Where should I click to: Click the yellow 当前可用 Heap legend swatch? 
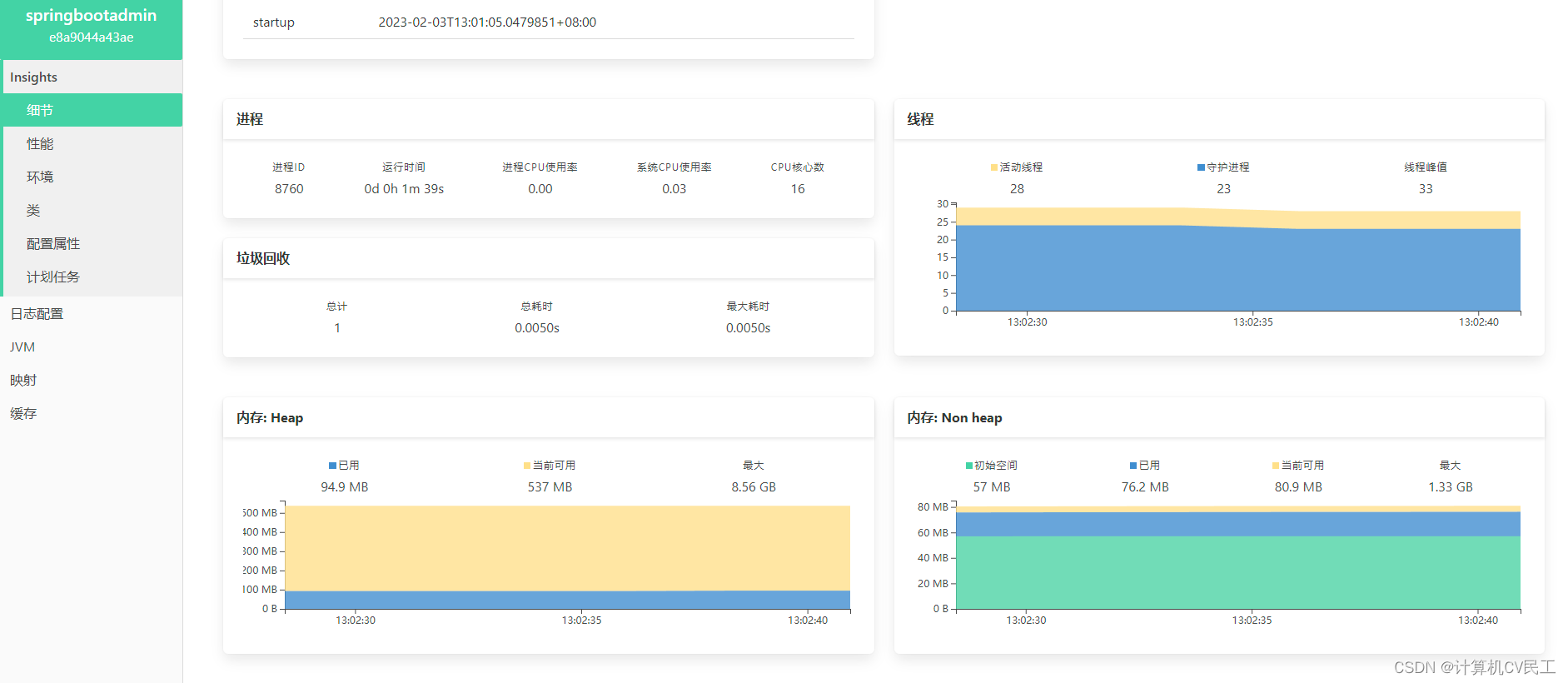pyautogui.click(x=527, y=466)
